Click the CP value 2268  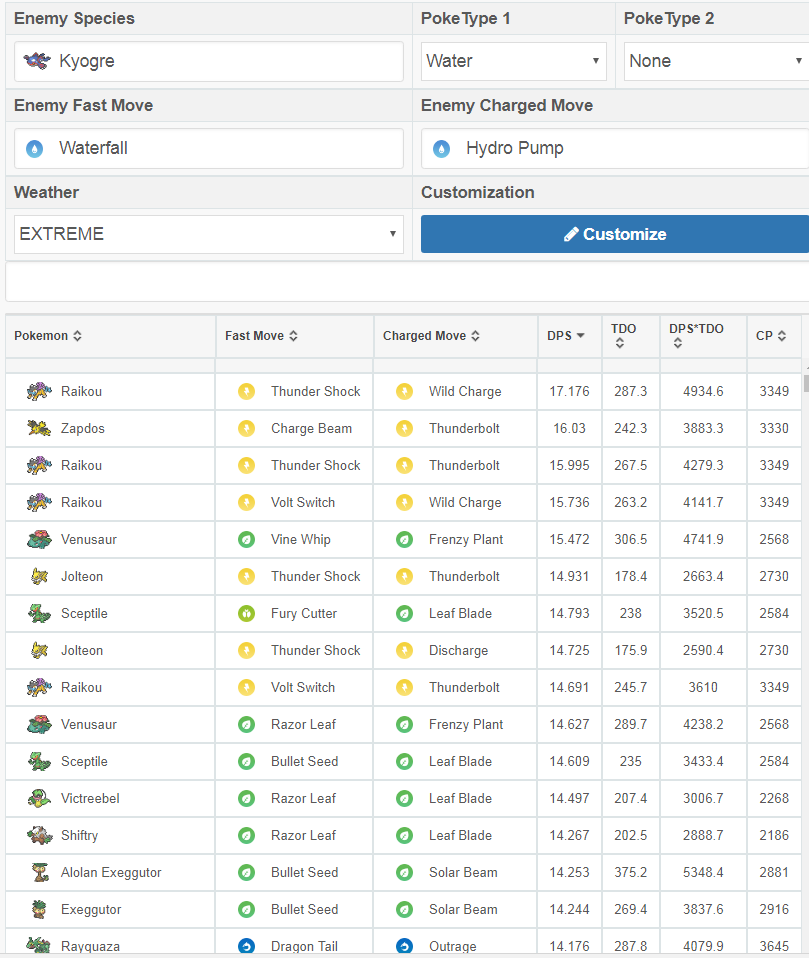click(774, 798)
